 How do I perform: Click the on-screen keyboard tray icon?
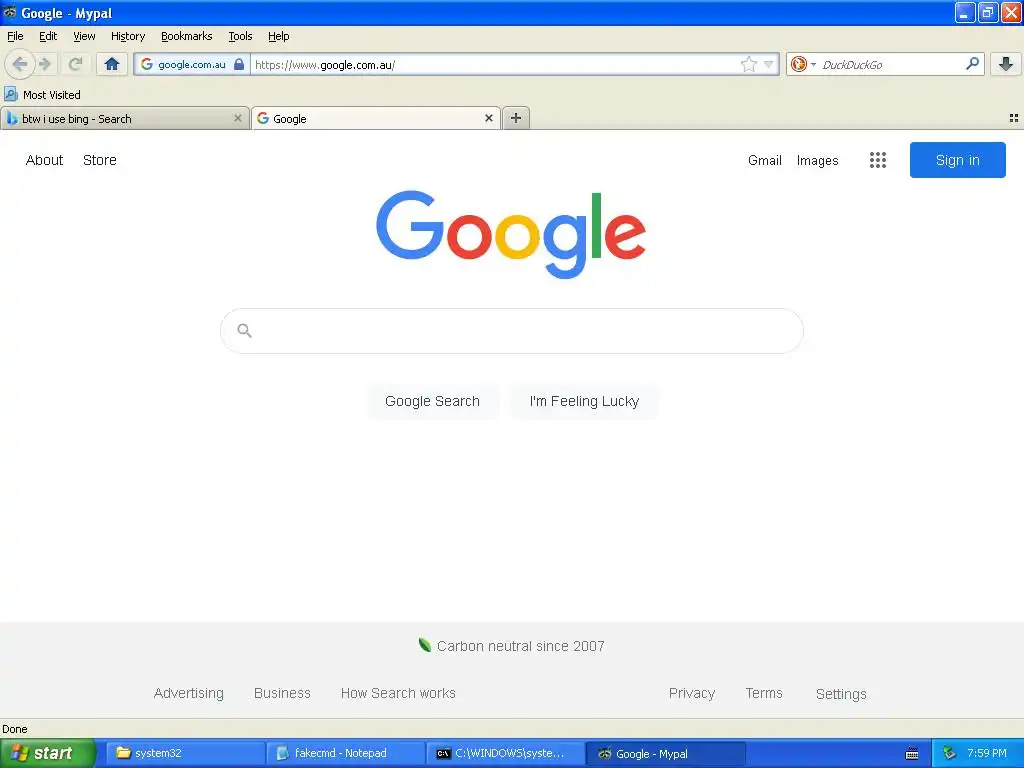(912, 754)
